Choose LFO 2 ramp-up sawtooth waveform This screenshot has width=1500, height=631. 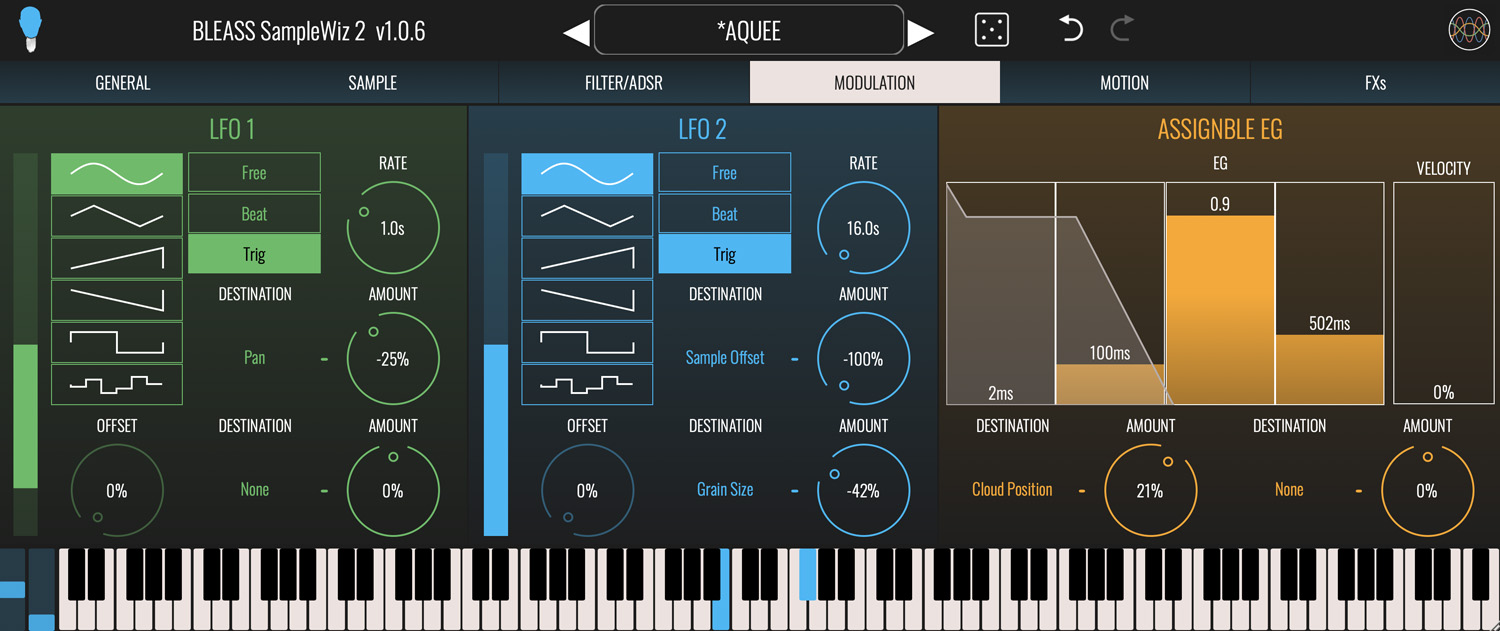click(587, 258)
